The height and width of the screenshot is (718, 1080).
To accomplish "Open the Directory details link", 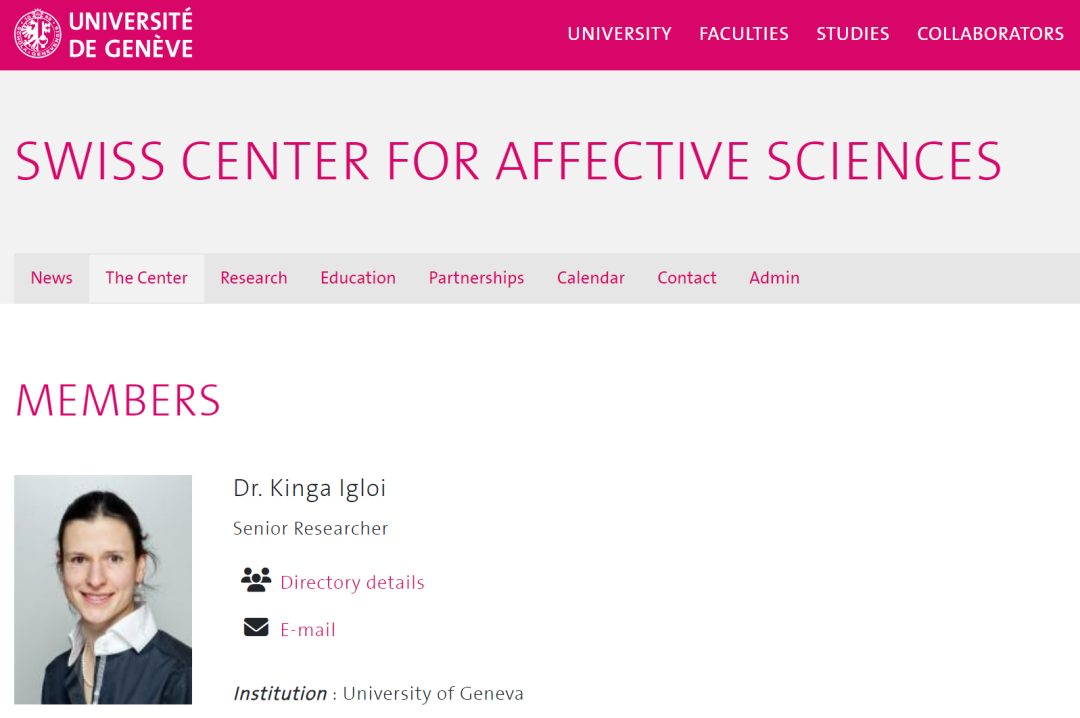I will coord(352,582).
